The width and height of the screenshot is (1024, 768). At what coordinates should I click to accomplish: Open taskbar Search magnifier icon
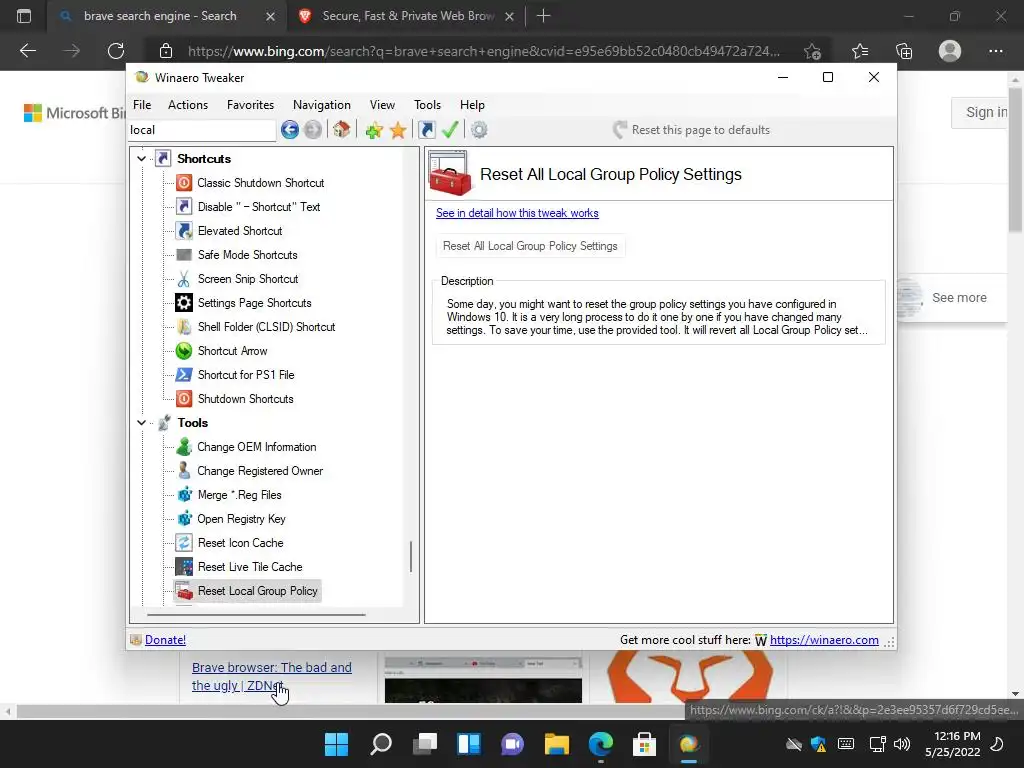coord(381,744)
